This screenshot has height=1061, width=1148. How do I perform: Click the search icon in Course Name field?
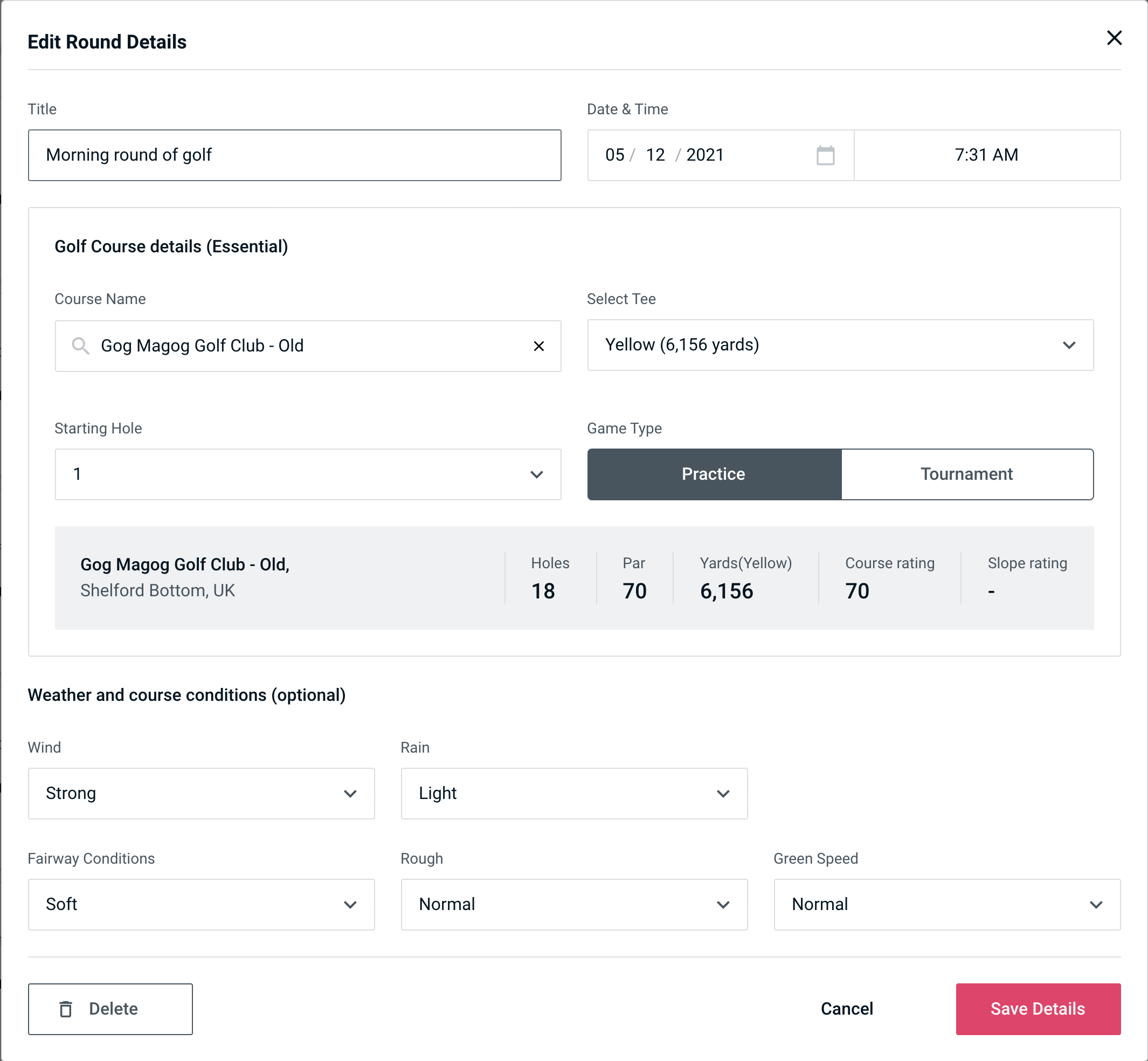click(x=80, y=345)
